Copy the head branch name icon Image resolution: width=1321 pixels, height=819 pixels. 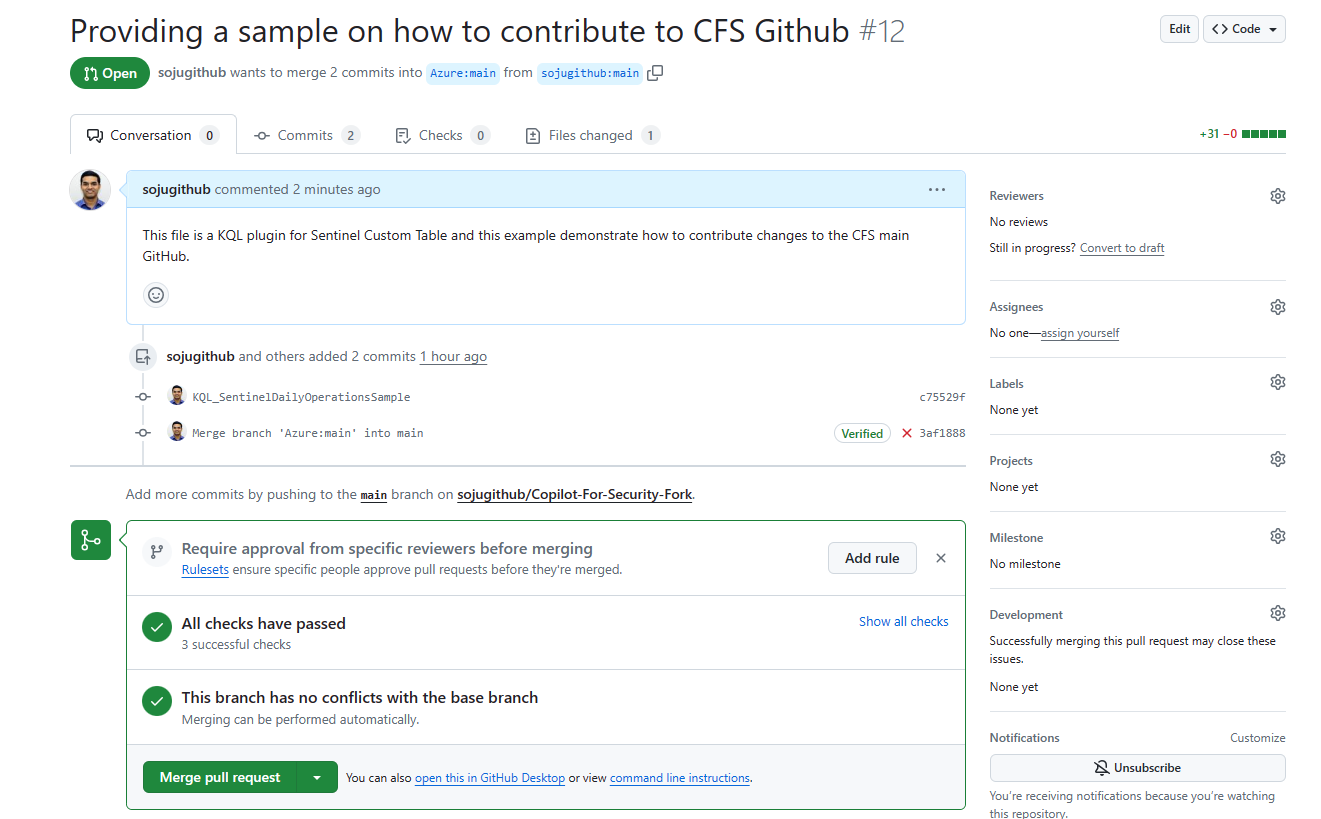[655, 73]
